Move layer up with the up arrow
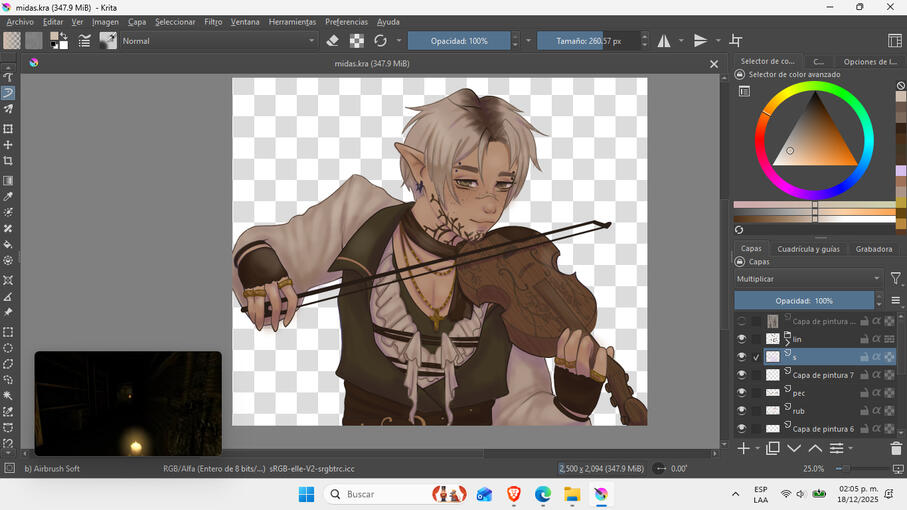907x510 pixels. tap(815, 448)
